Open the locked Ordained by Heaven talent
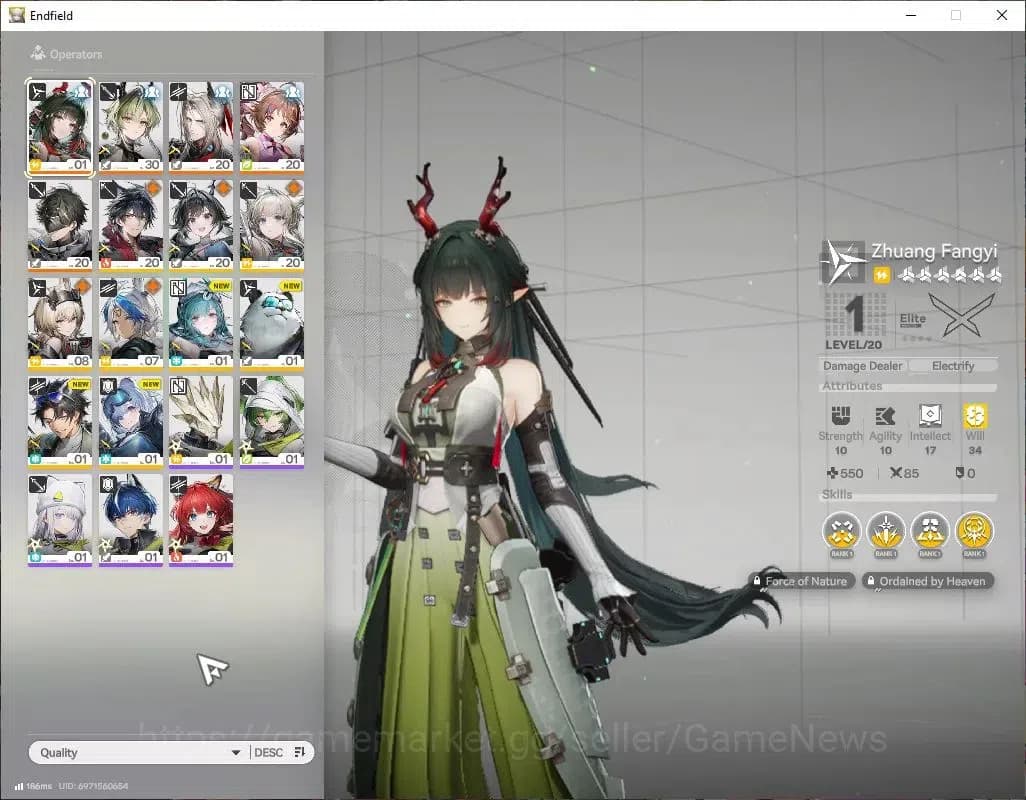This screenshot has height=800, width=1026. 927,581
